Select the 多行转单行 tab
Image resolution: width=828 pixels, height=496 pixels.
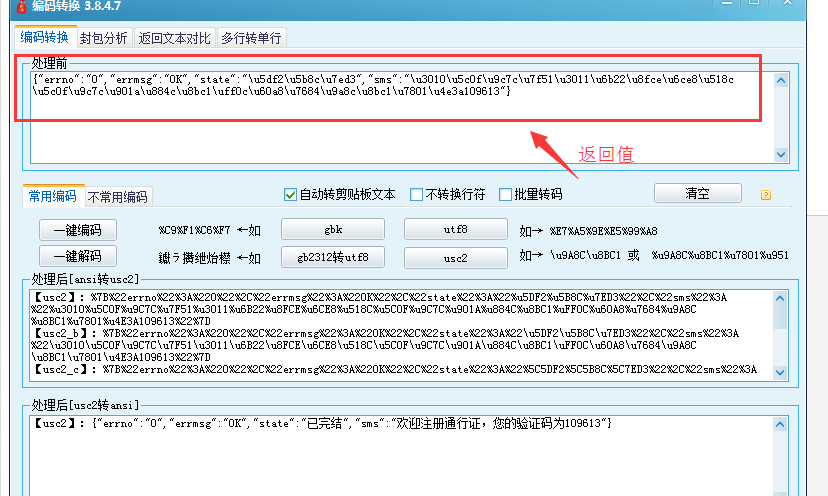(251, 38)
